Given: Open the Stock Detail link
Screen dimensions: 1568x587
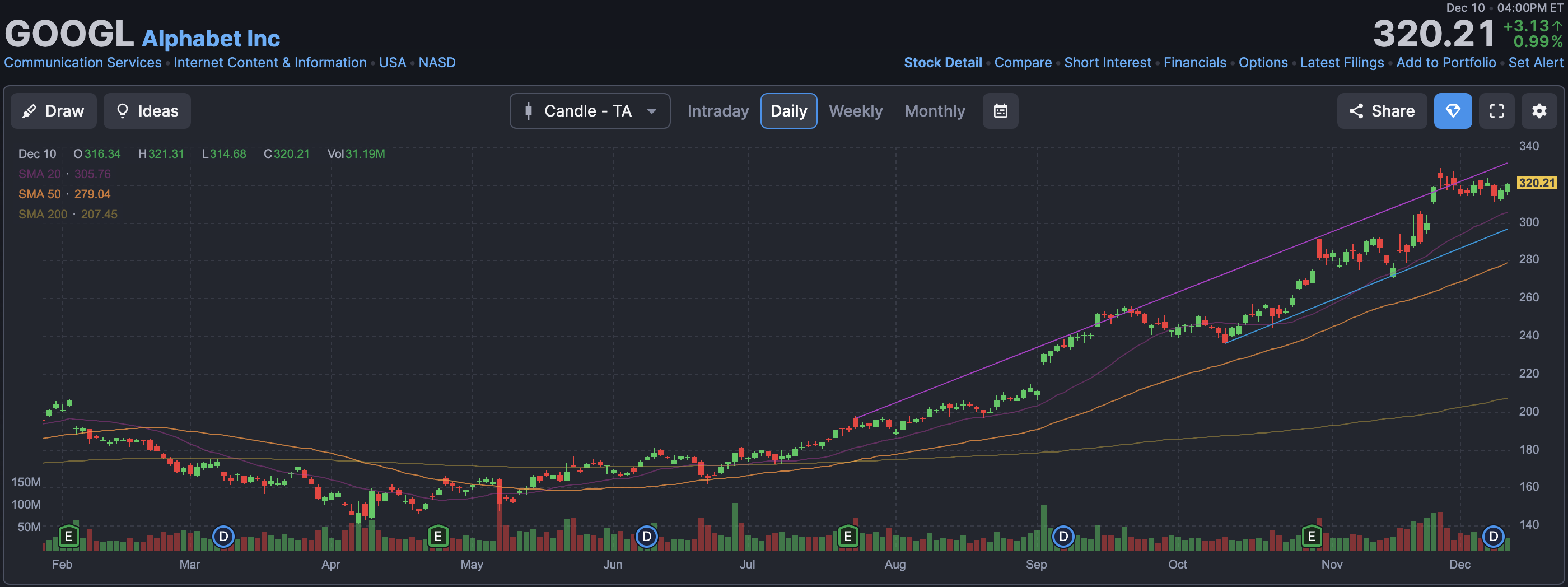Looking at the screenshot, I should (942, 63).
